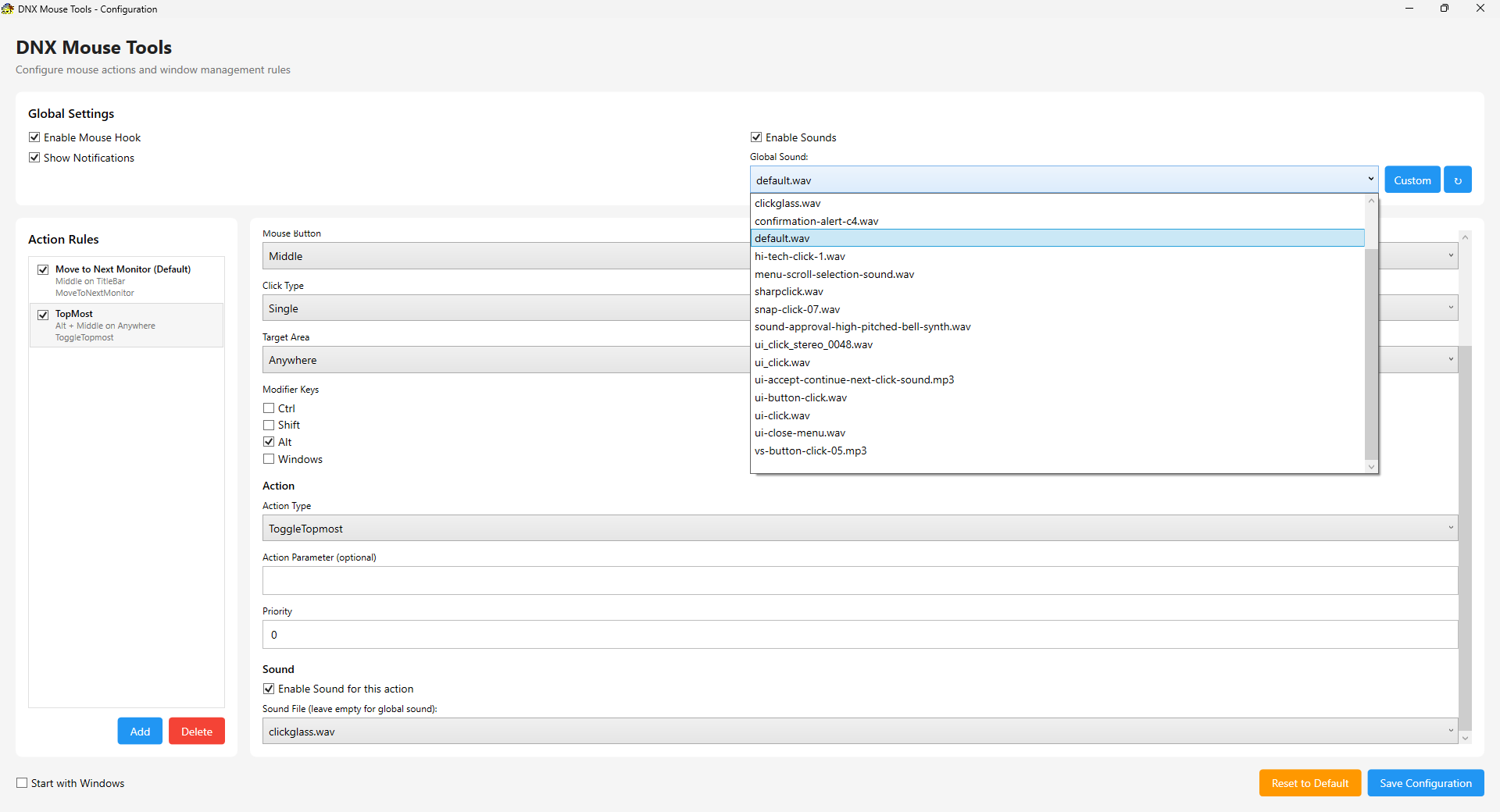Image resolution: width=1500 pixels, height=812 pixels.
Task: Open the Sound File dropdown
Action: (x=1450, y=732)
